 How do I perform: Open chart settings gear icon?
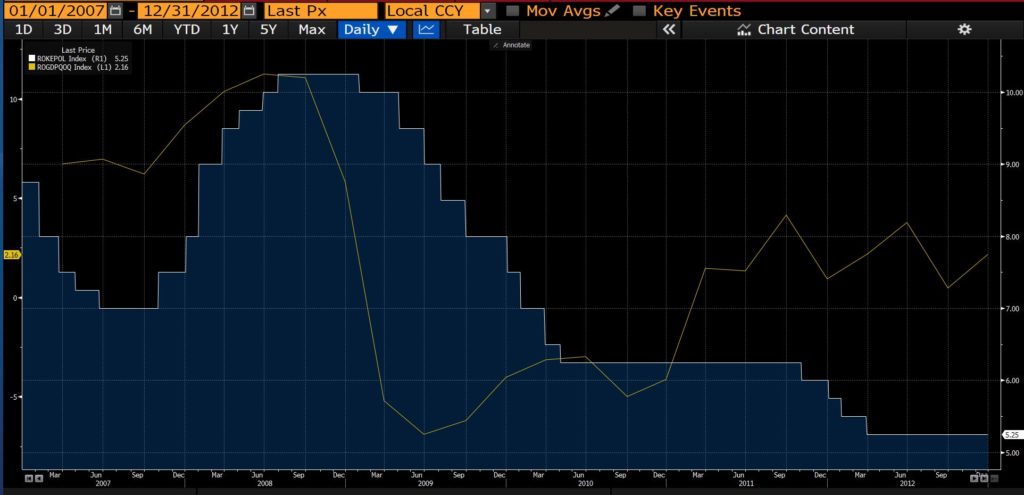tap(964, 30)
